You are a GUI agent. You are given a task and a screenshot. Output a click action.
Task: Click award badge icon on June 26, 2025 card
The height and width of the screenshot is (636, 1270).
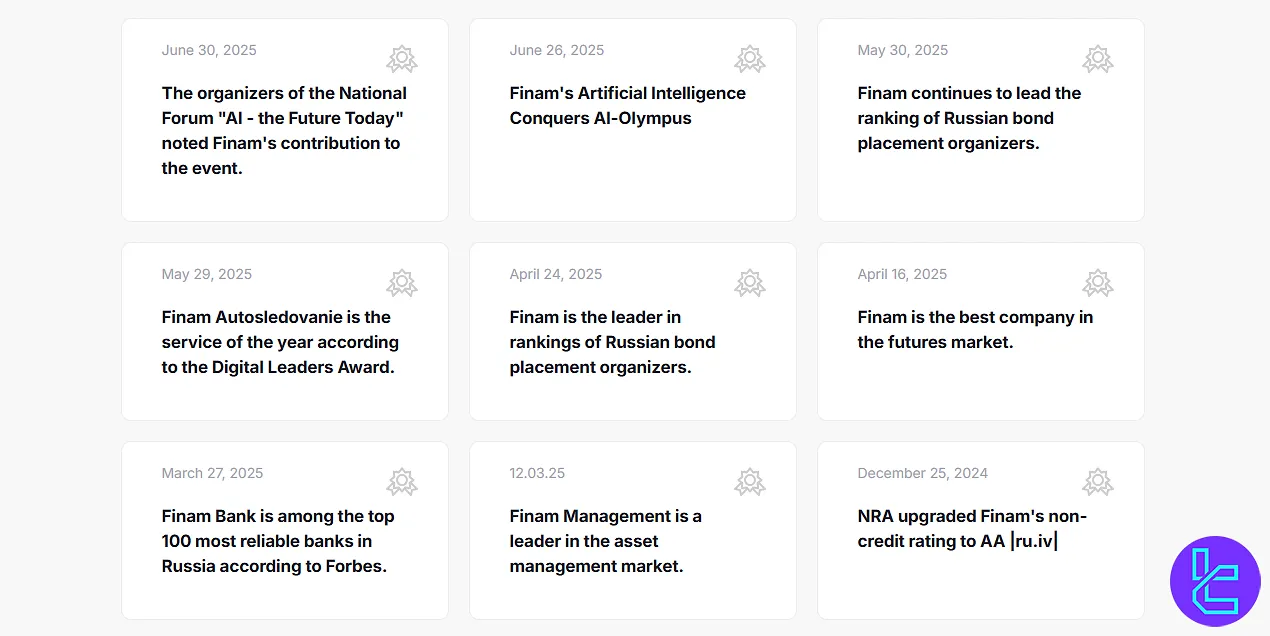click(750, 59)
